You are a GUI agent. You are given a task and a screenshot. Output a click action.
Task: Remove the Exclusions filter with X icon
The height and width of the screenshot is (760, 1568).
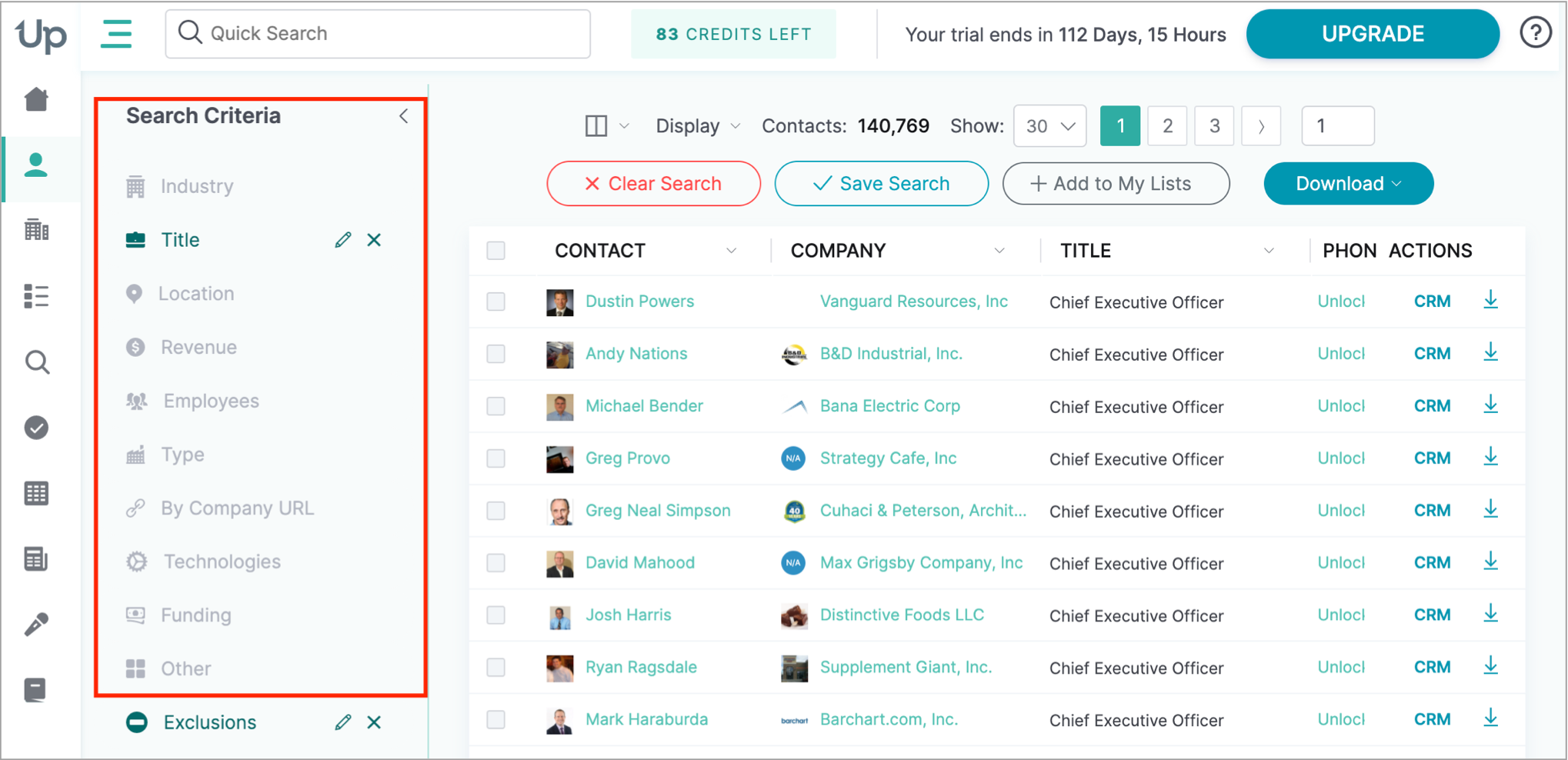pyautogui.click(x=374, y=722)
